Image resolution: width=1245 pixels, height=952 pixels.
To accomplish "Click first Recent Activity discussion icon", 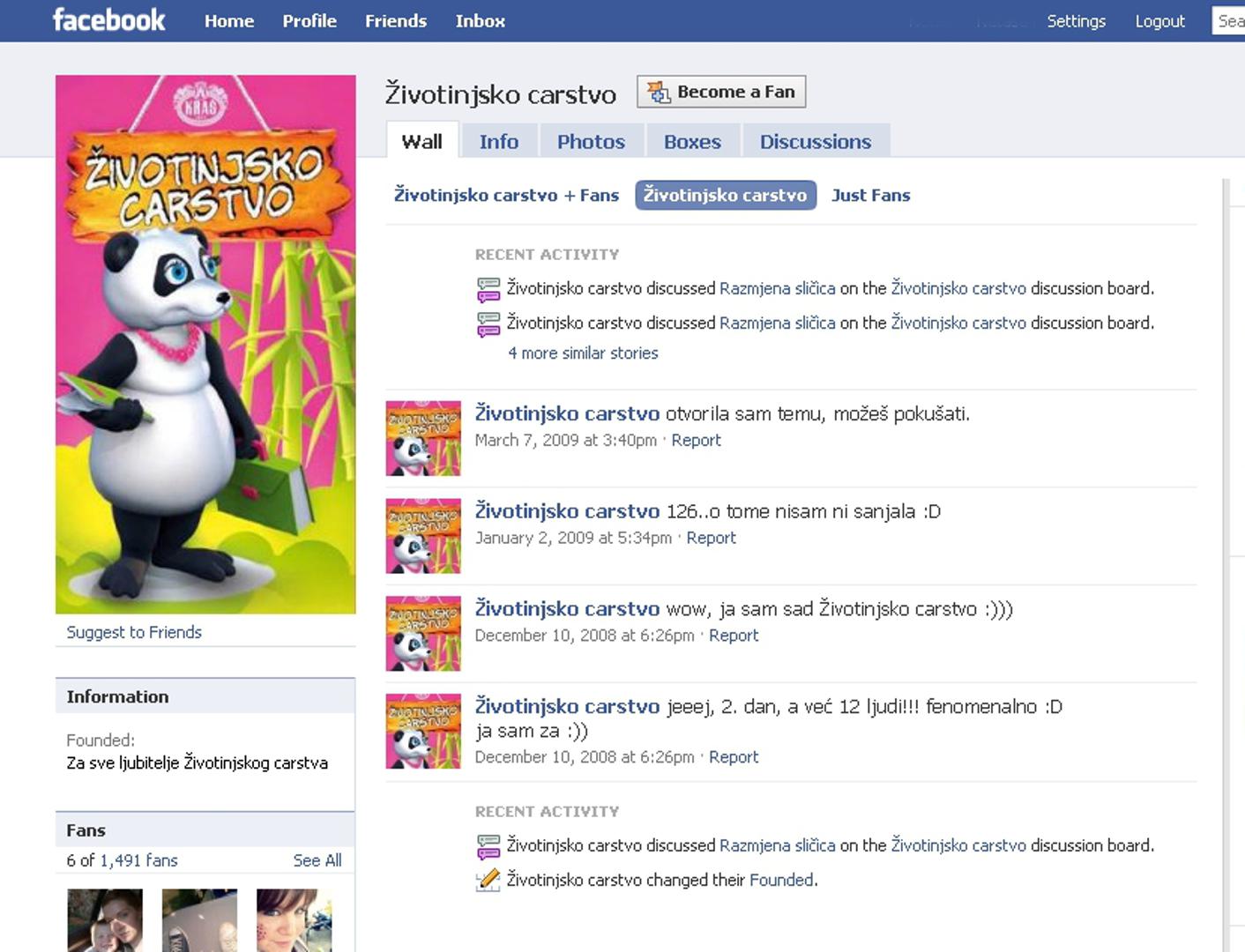I will [x=488, y=289].
